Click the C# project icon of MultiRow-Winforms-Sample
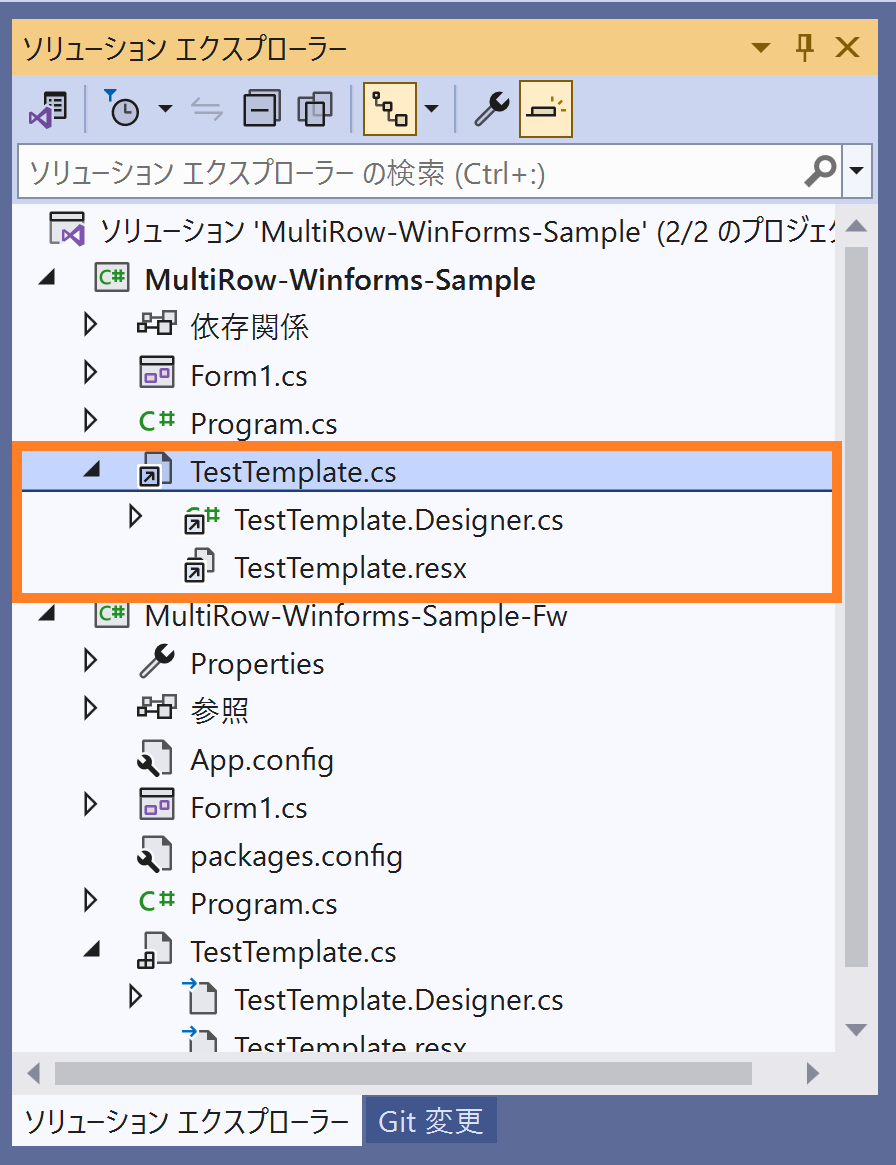 tap(112, 277)
